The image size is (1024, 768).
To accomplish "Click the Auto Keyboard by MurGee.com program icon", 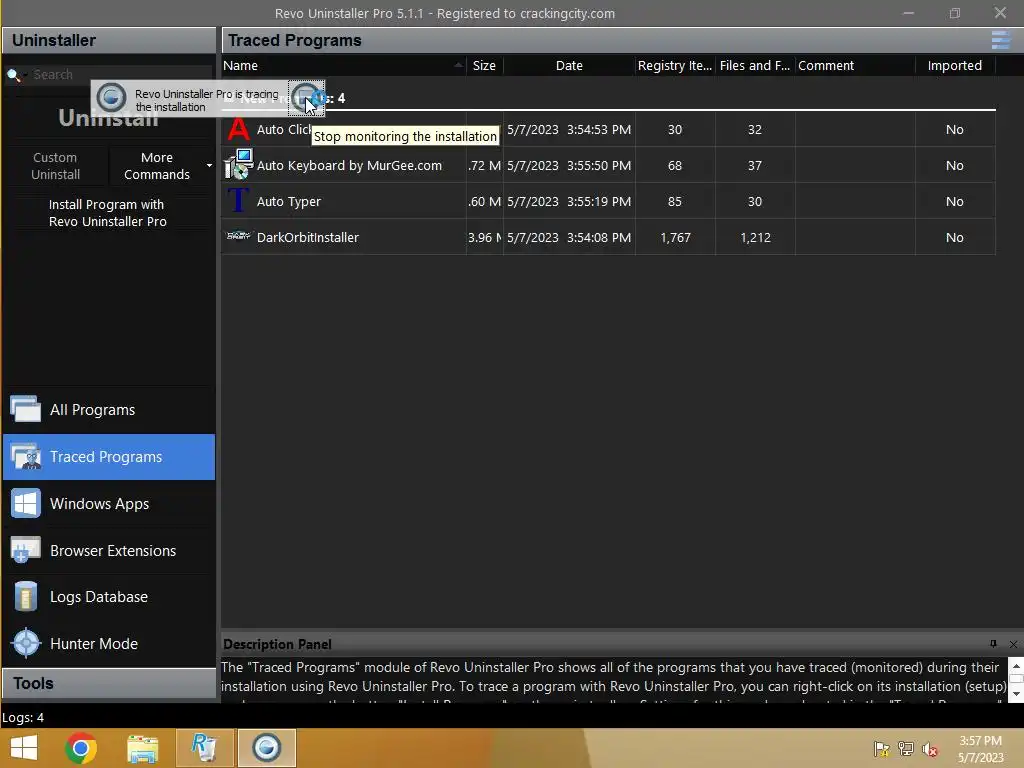I will click(x=238, y=165).
